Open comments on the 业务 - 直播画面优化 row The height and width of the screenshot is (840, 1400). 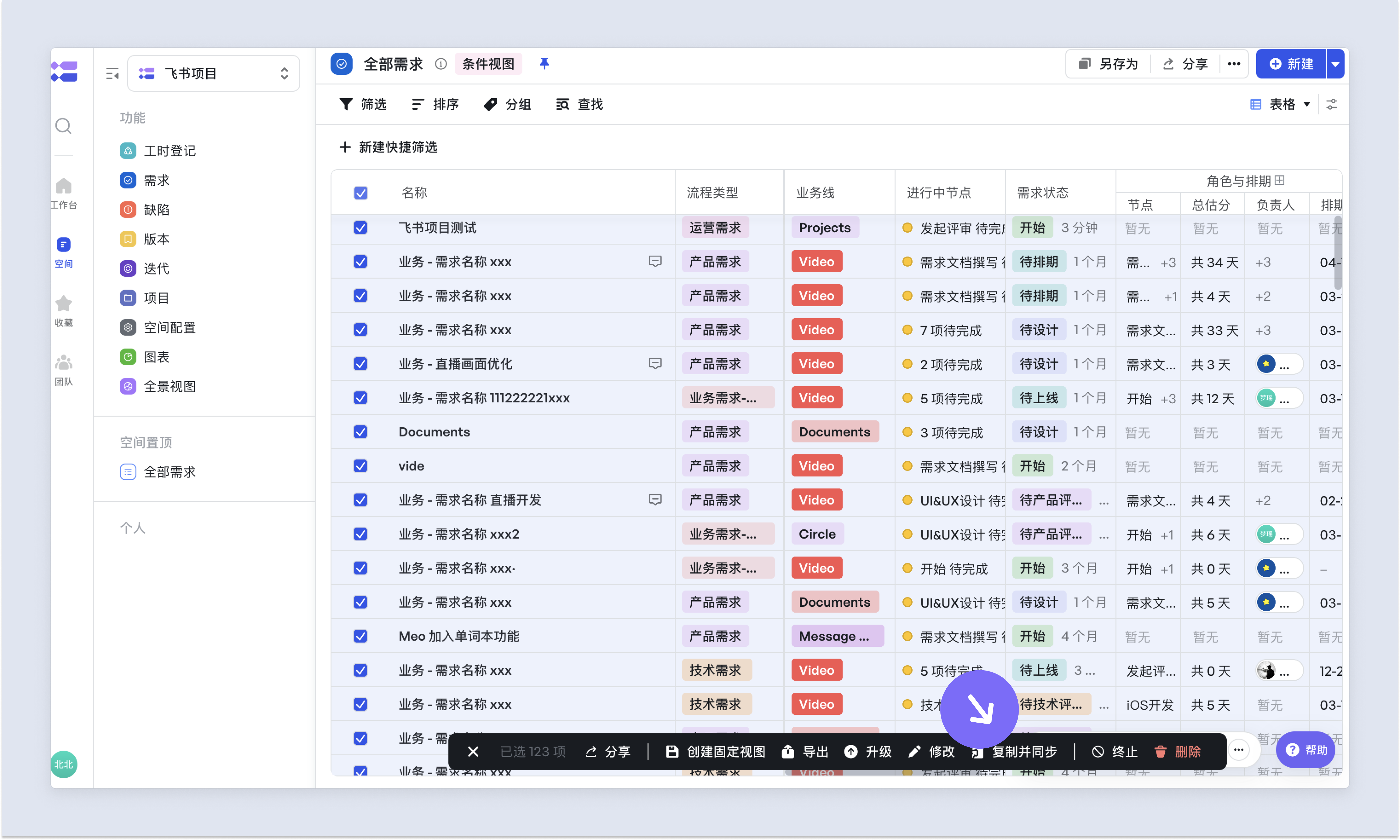655,364
